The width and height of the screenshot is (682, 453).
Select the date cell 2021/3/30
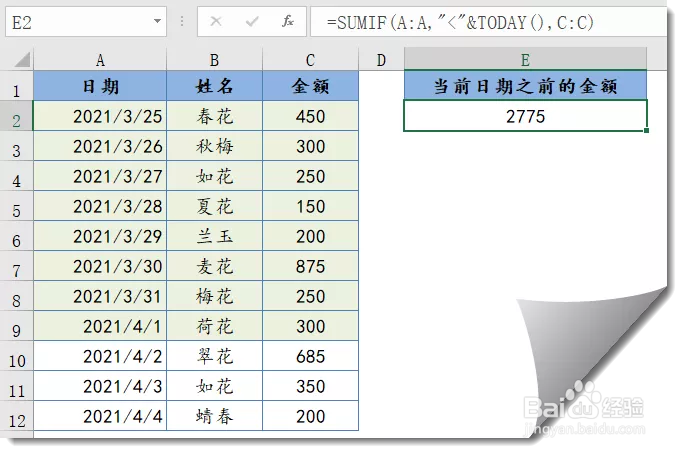point(100,266)
